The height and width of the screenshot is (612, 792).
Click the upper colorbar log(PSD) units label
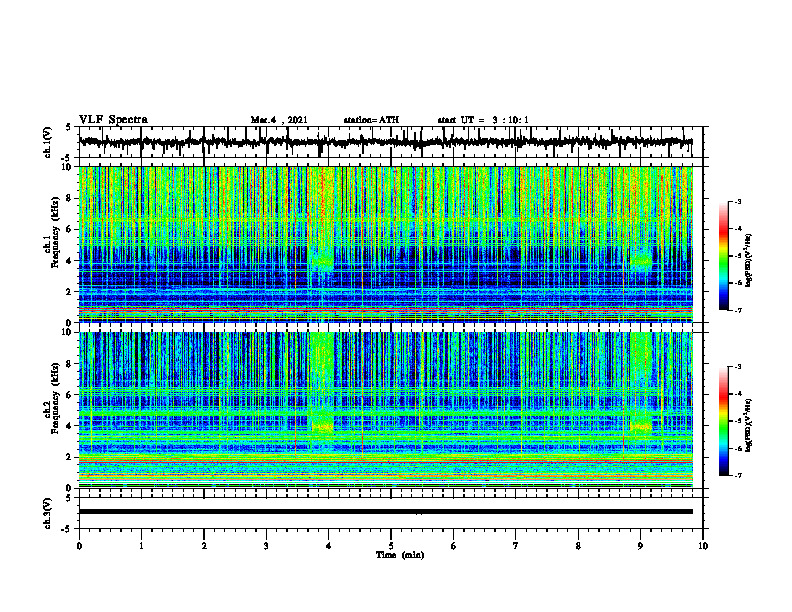point(749,260)
